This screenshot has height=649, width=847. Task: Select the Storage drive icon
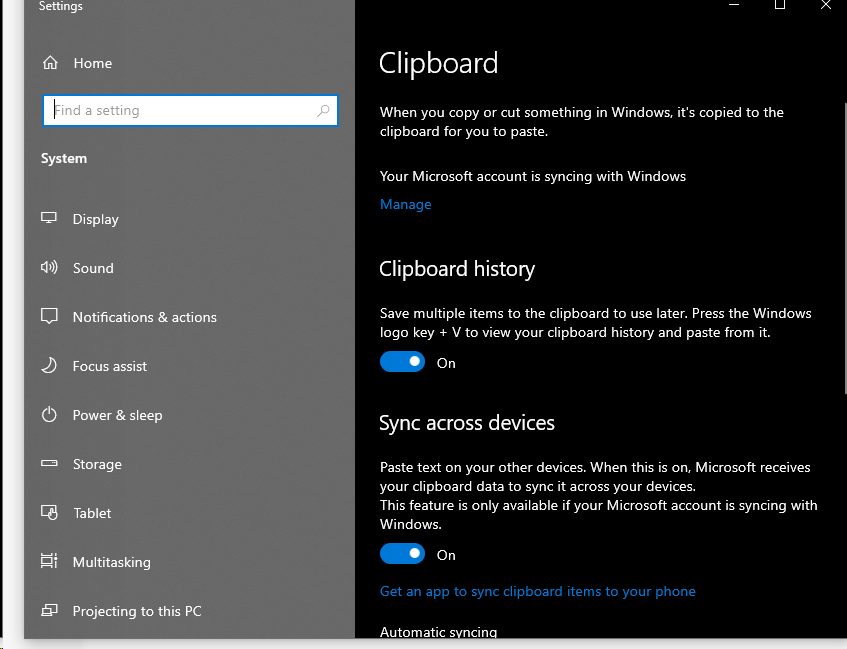49,463
